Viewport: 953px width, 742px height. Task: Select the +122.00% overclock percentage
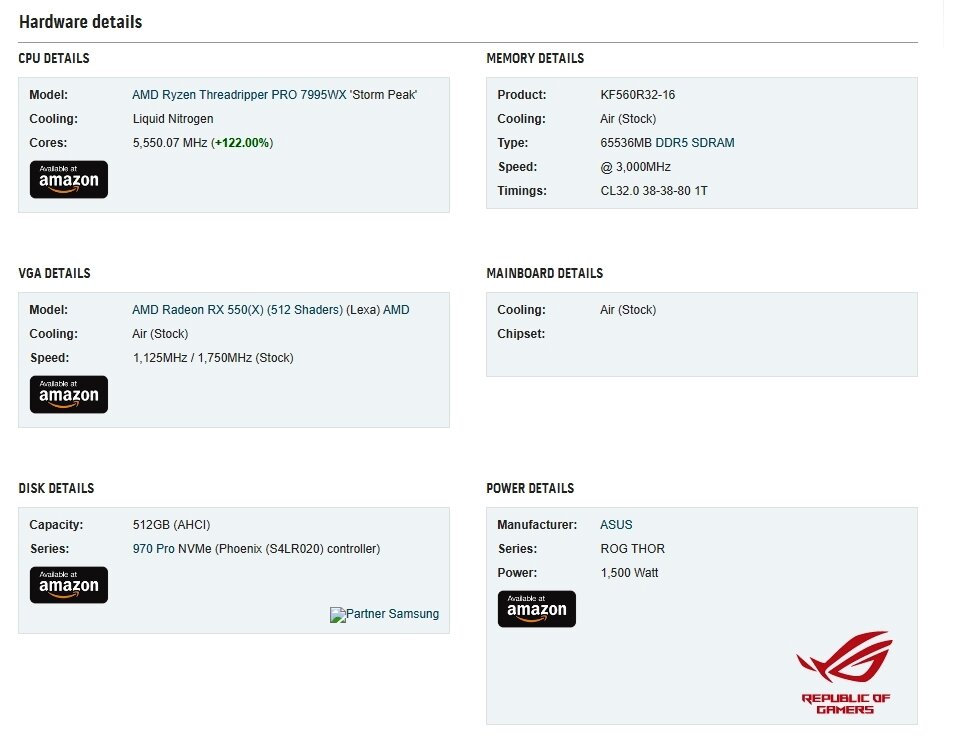[x=242, y=143]
